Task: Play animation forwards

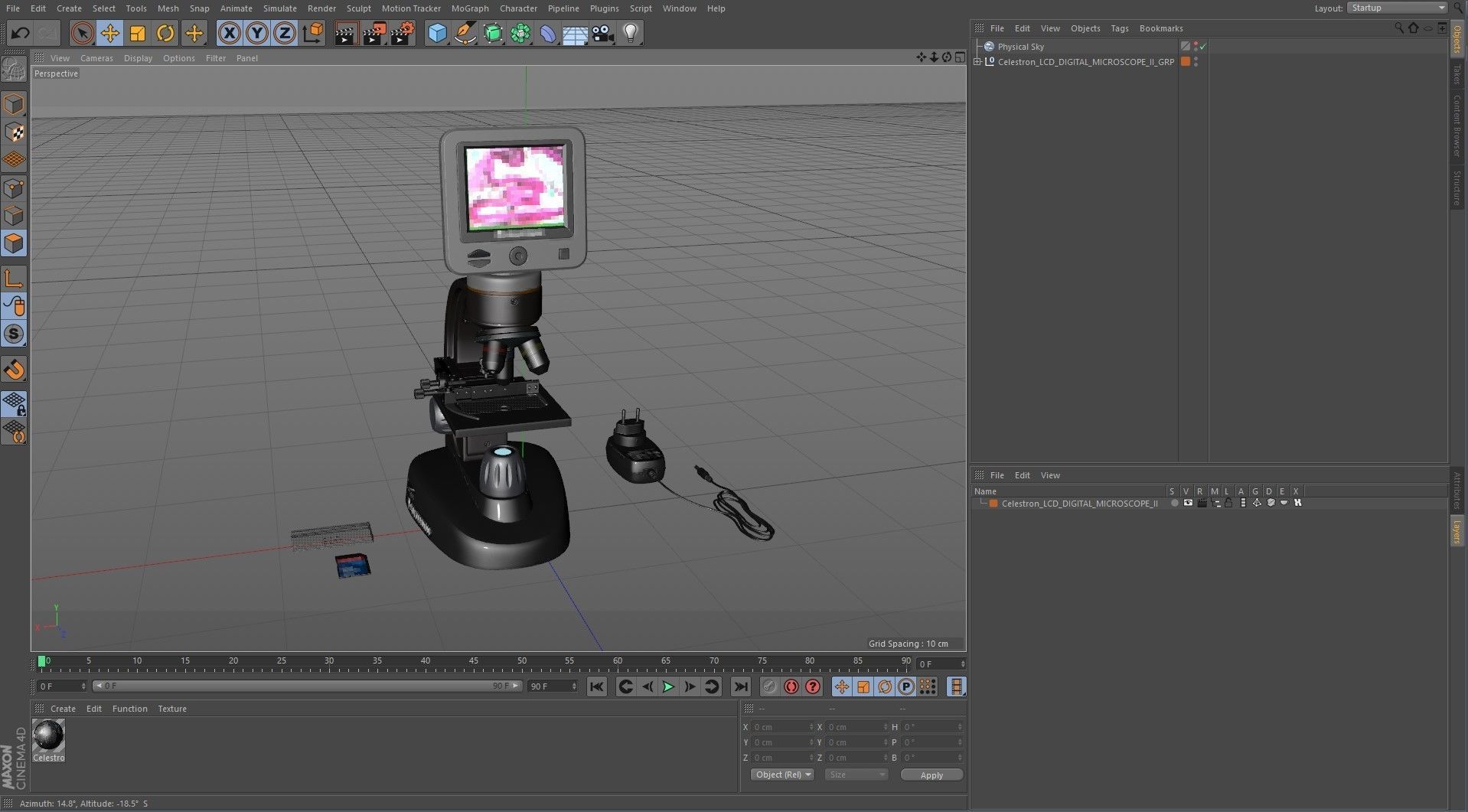Action: point(668,686)
